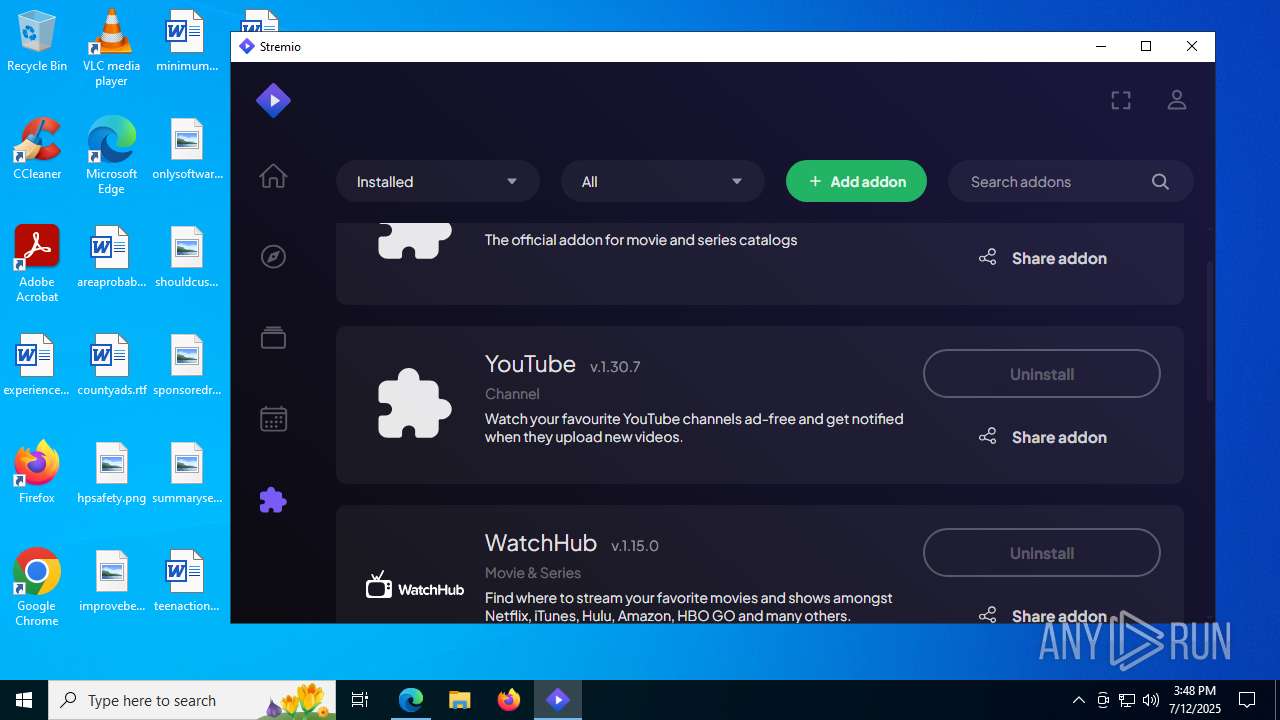
Task: Open the Discover compass icon
Action: point(273,257)
